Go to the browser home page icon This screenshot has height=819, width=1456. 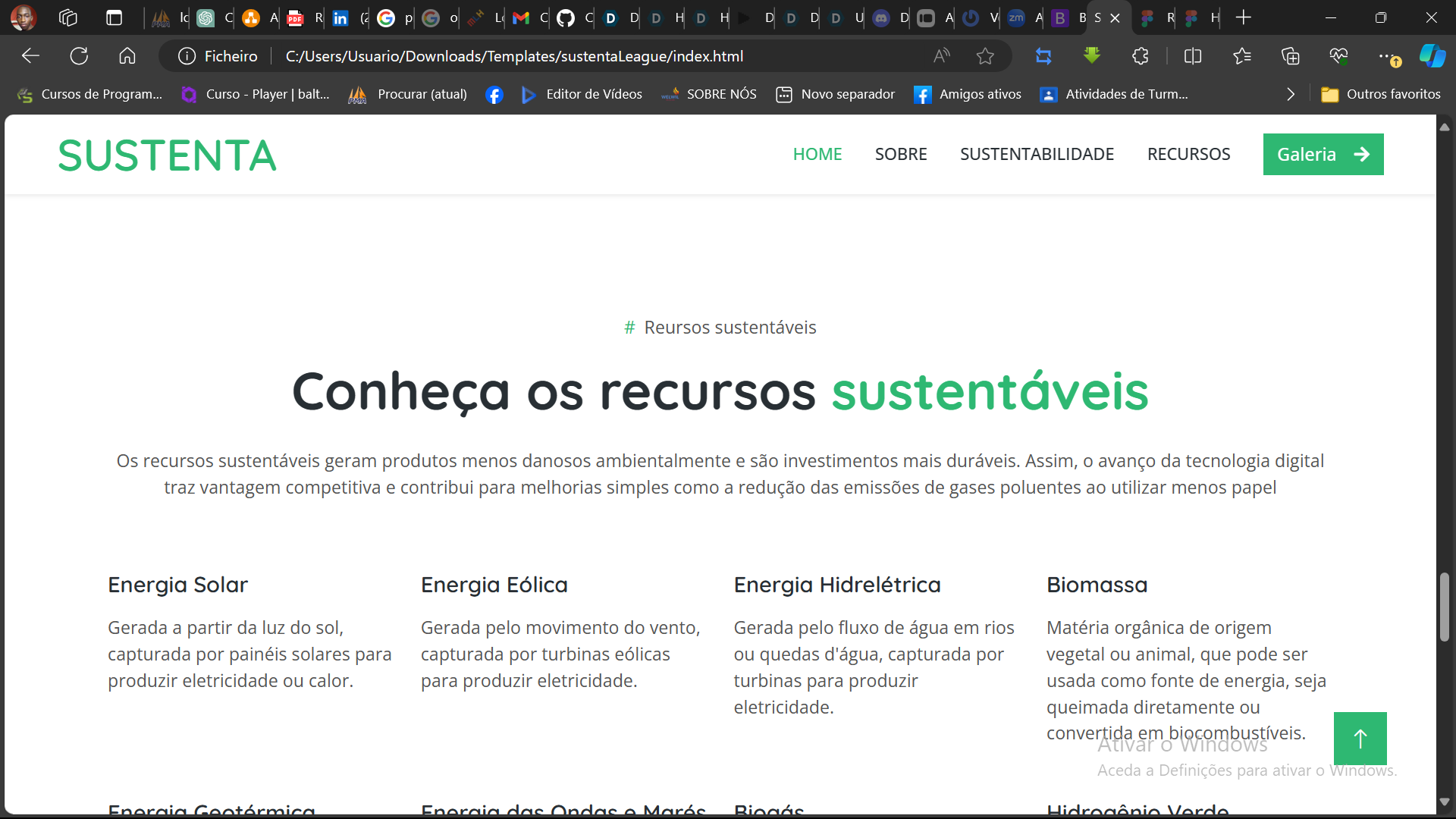pos(127,56)
